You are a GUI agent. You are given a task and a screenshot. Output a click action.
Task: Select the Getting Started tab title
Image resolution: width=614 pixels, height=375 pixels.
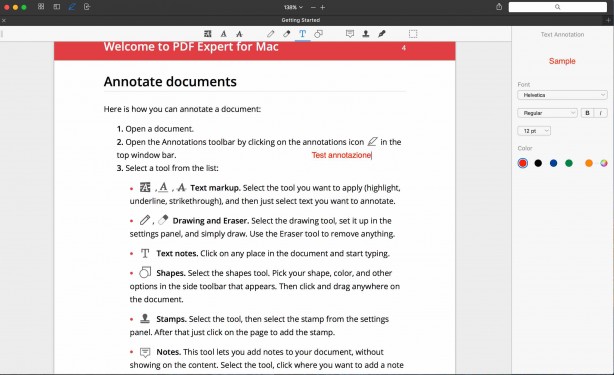pyautogui.click(x=301, y=20)
